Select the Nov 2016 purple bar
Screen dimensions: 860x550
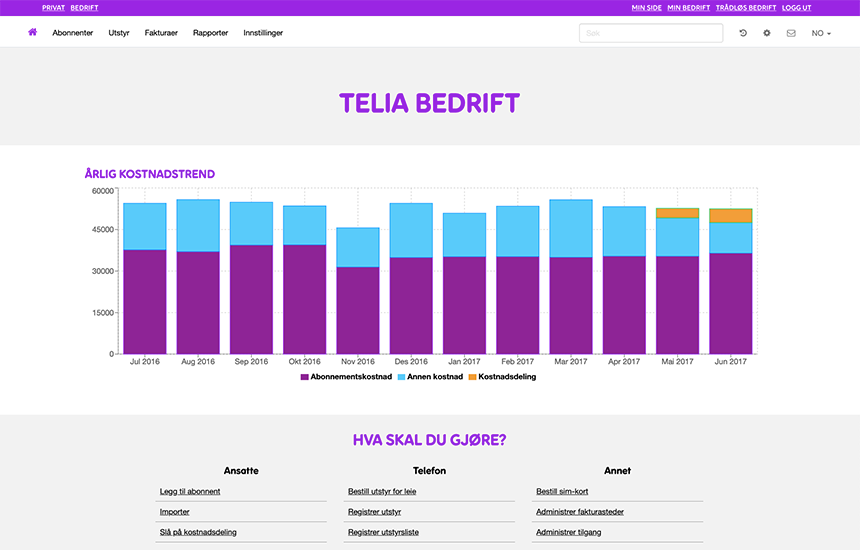click(x=358, y=310)
